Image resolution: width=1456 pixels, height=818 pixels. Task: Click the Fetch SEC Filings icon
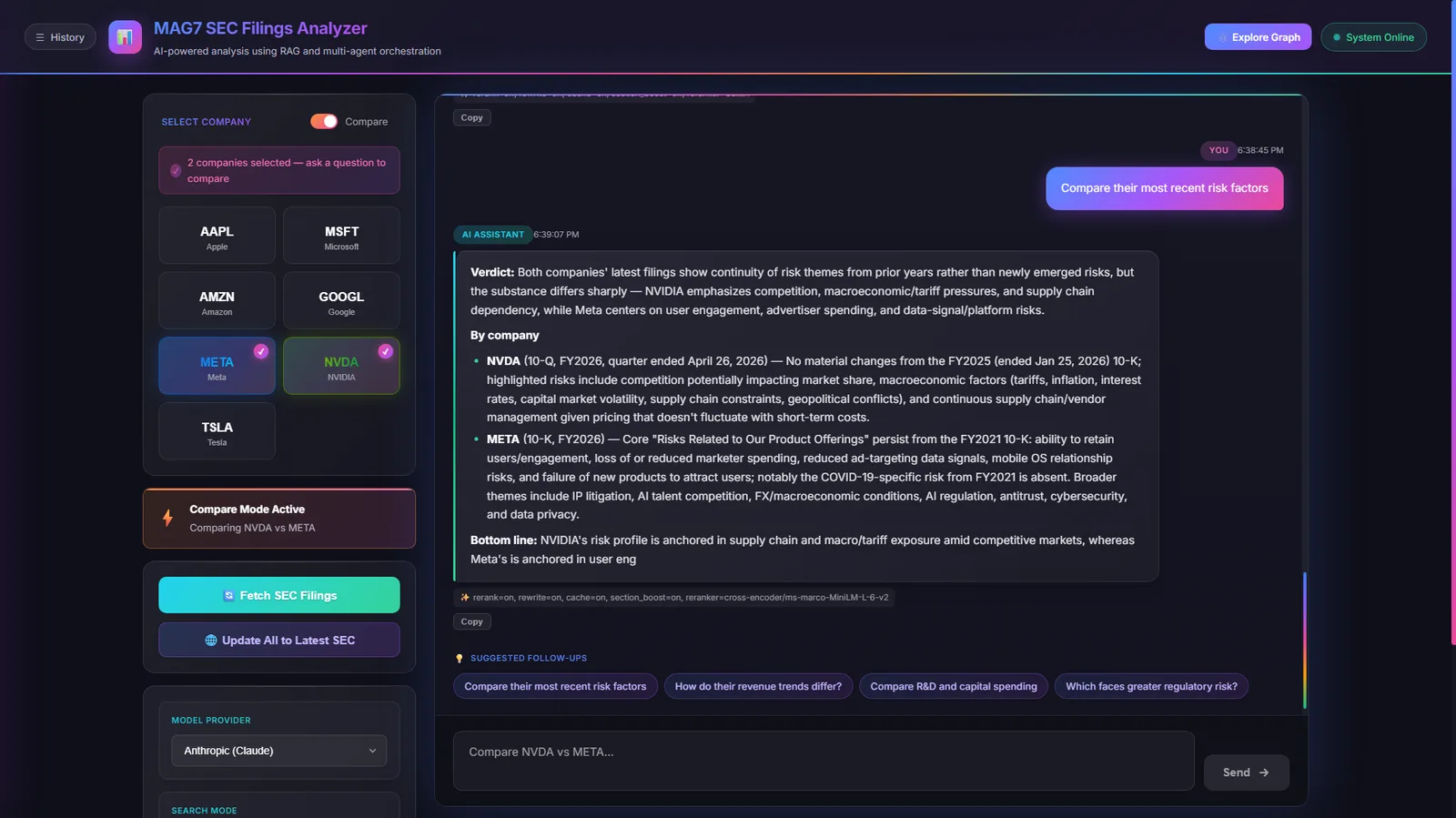point(229,596)
